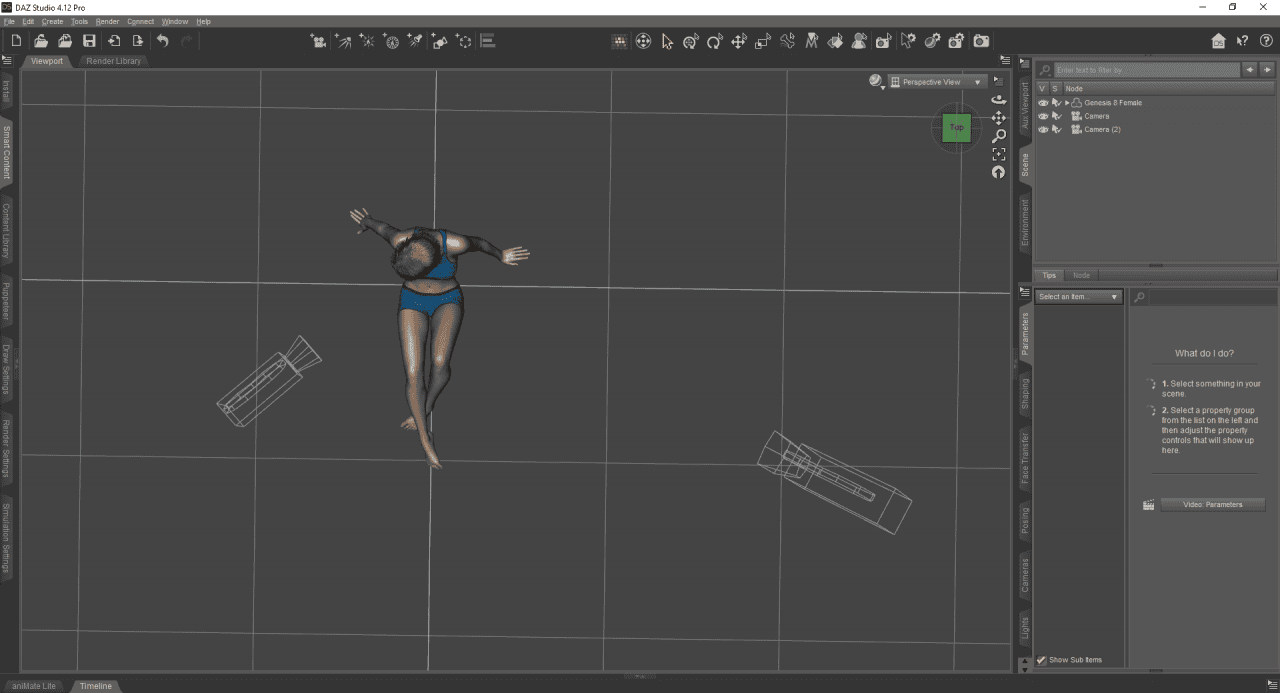
Task: Open the Render menu
Action: tap(107, 21)
